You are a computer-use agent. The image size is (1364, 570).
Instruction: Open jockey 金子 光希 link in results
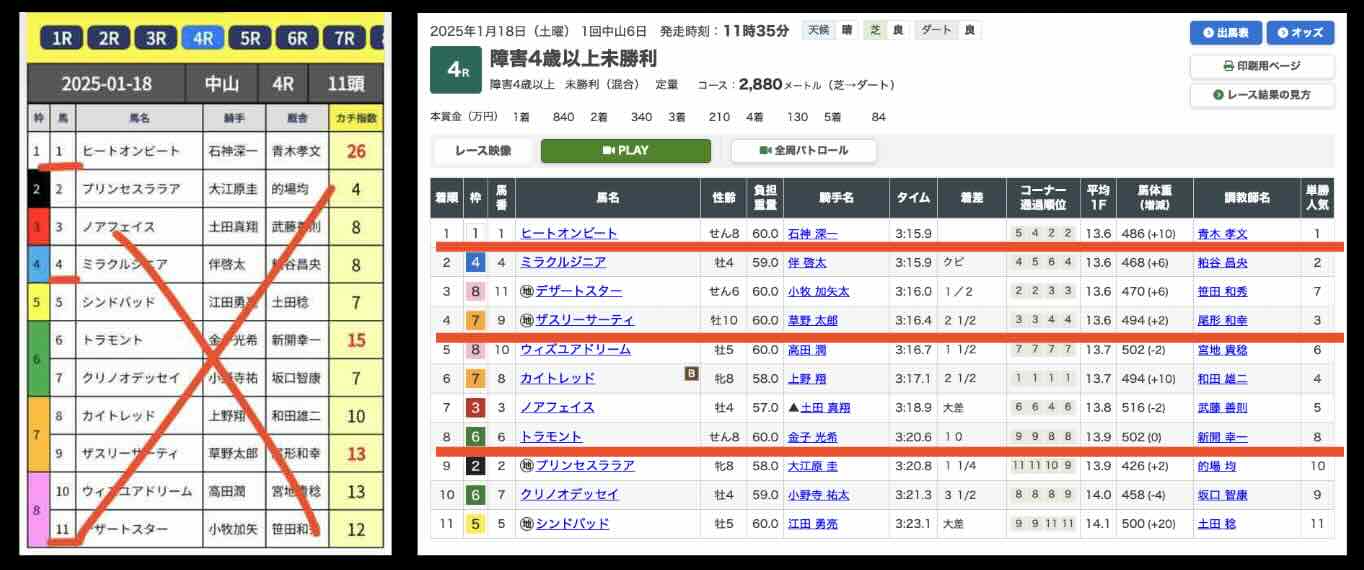(812, 436)
